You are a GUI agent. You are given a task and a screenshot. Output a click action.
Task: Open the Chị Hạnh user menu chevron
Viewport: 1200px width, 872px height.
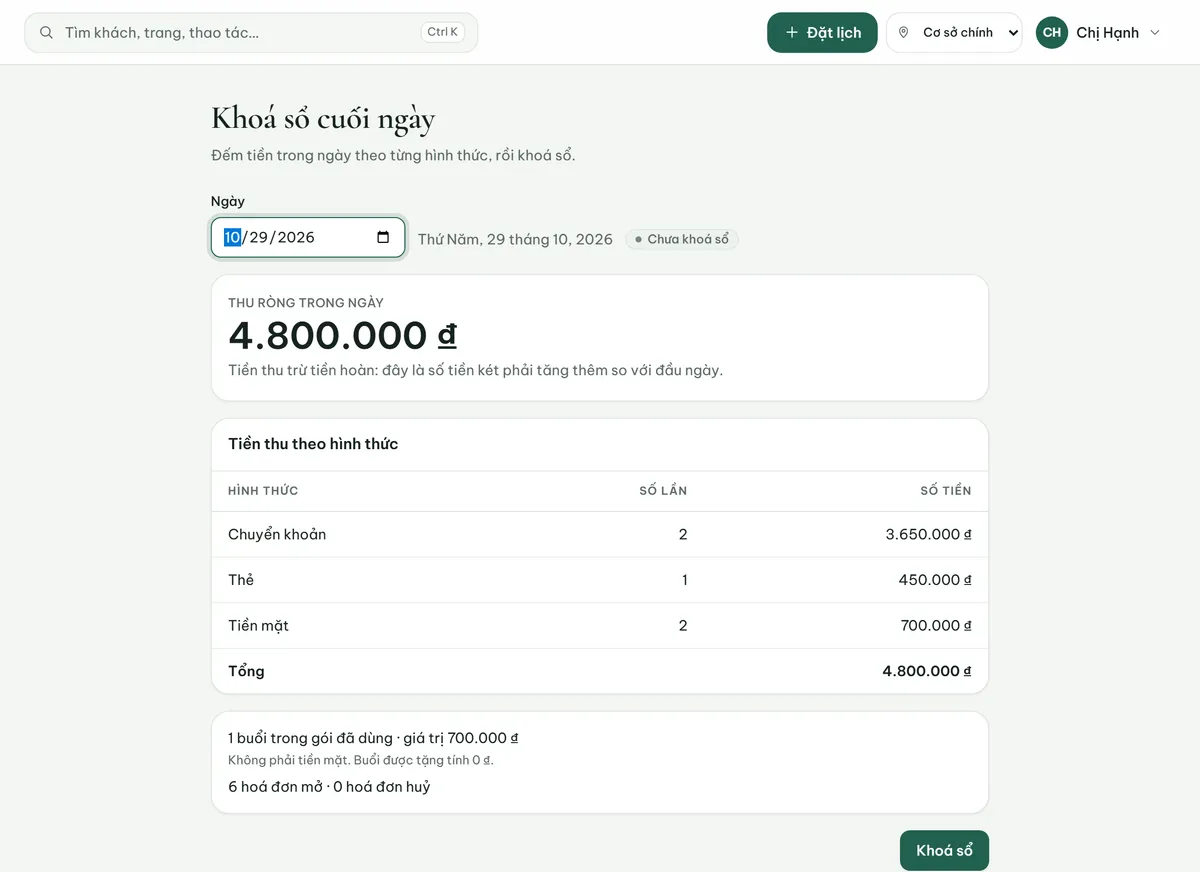pos(1155,33)
